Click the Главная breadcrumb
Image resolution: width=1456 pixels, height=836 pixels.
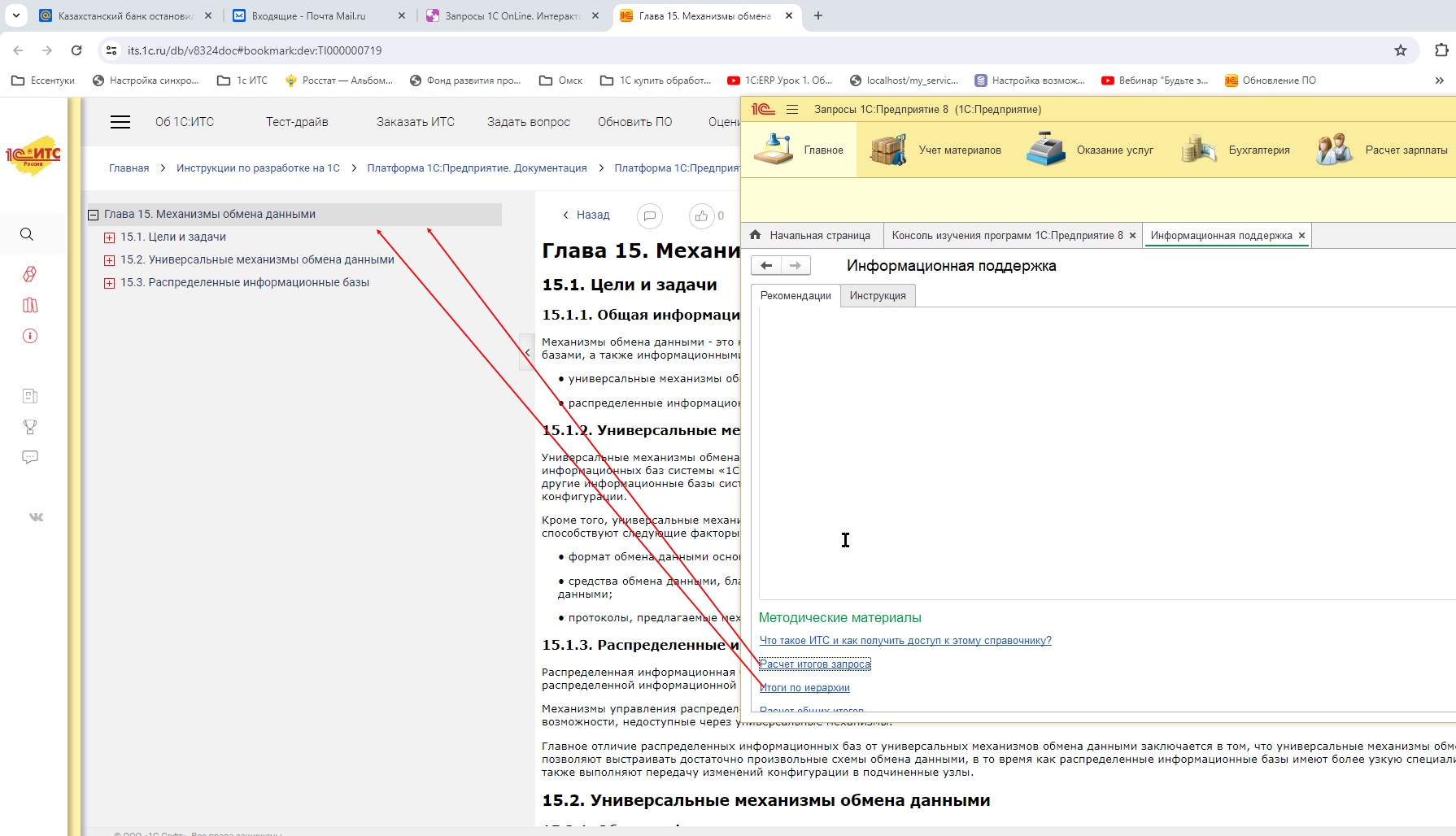pyautogui.click(x=129, y=168)
